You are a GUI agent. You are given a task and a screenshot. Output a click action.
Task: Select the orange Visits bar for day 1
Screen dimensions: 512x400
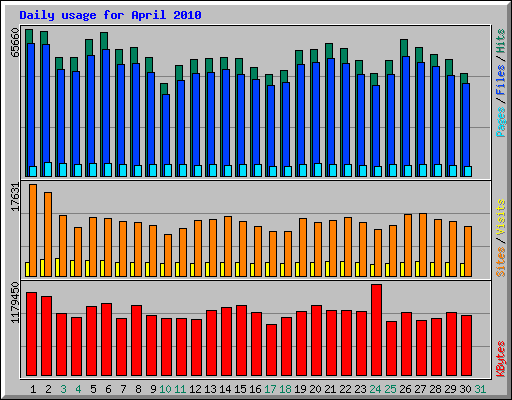coord(33,230)
